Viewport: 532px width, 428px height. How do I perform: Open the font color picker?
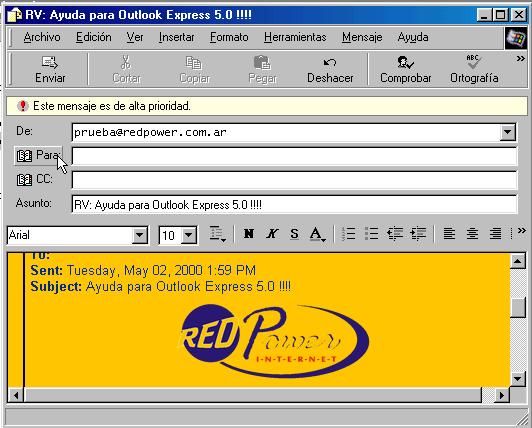(318, 234)
